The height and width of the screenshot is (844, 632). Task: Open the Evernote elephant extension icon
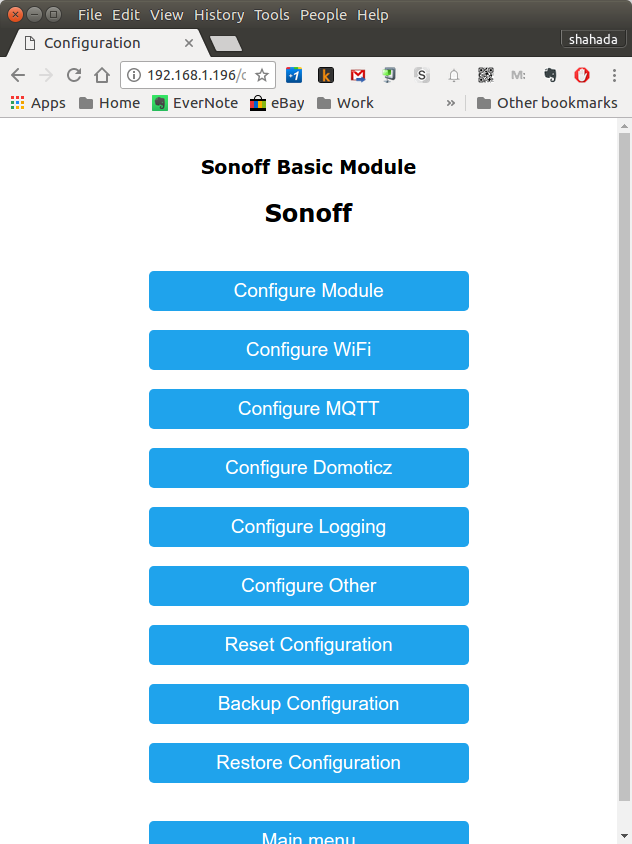click(x=550, y=75)
